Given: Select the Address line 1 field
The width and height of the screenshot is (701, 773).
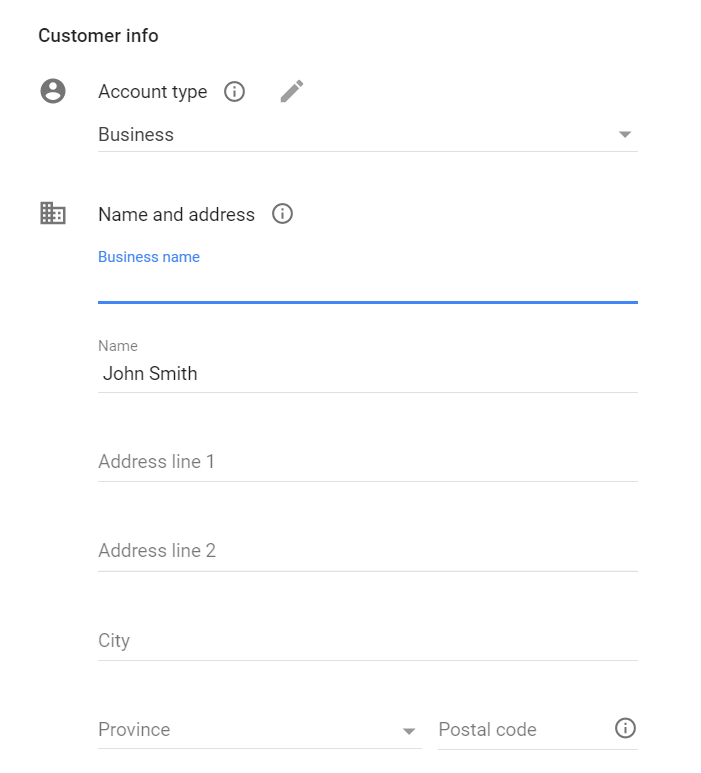Looking at the screenshot, I should coord(368,462).
